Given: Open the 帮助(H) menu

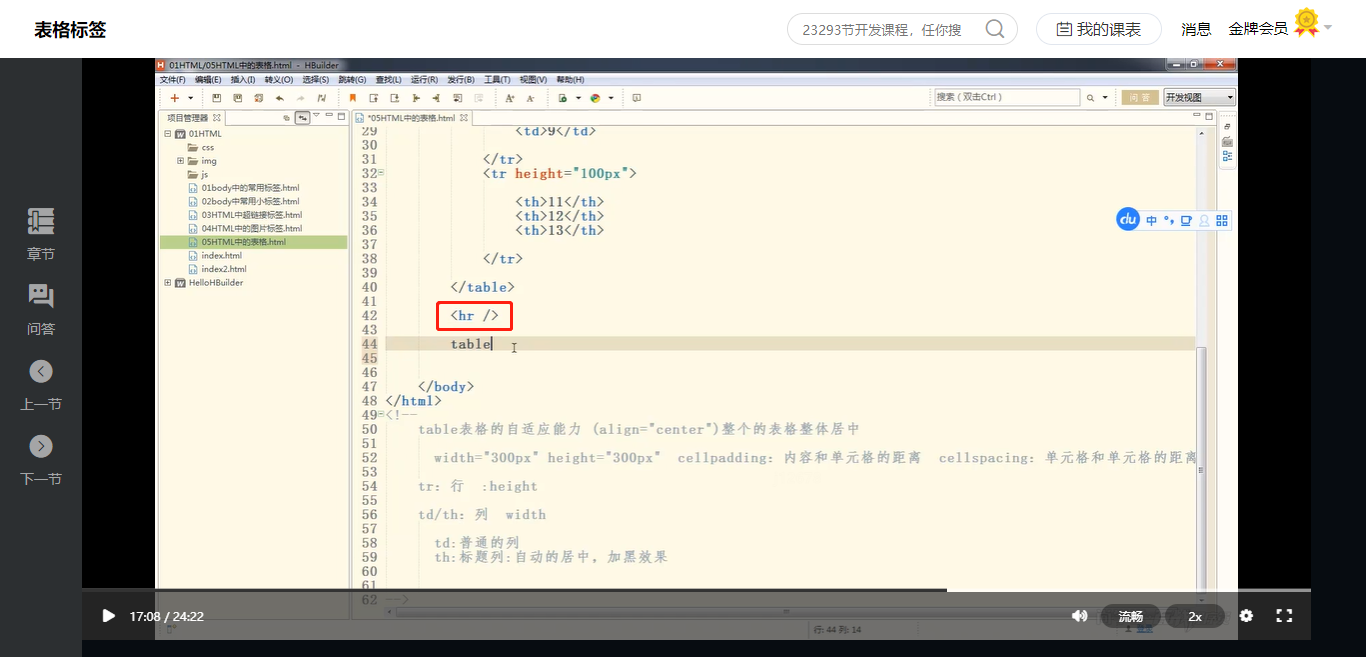Looking at the screenshot, I should tap(570, 80).
